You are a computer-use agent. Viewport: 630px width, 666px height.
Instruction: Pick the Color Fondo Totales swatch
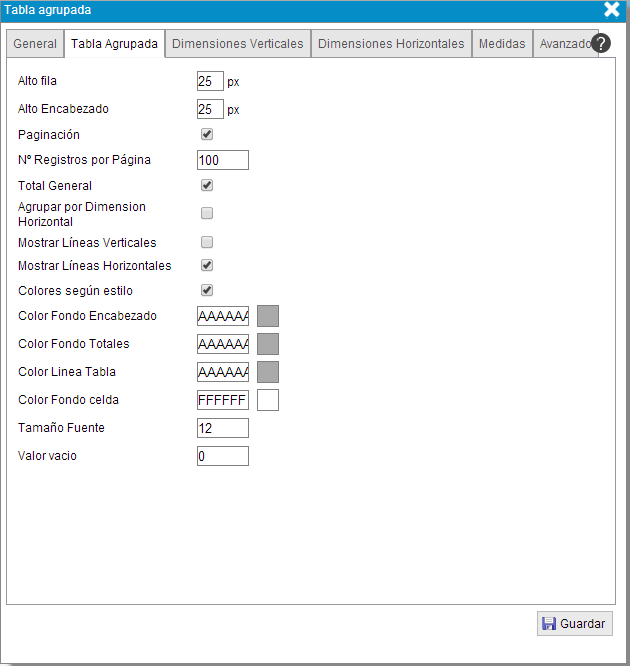pos(268,344)
